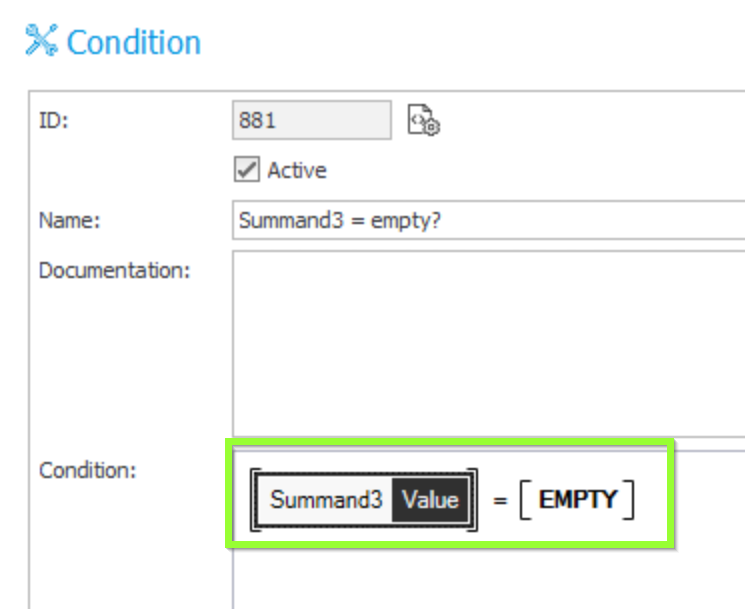Click the right bracket after EMPTY

629,500
